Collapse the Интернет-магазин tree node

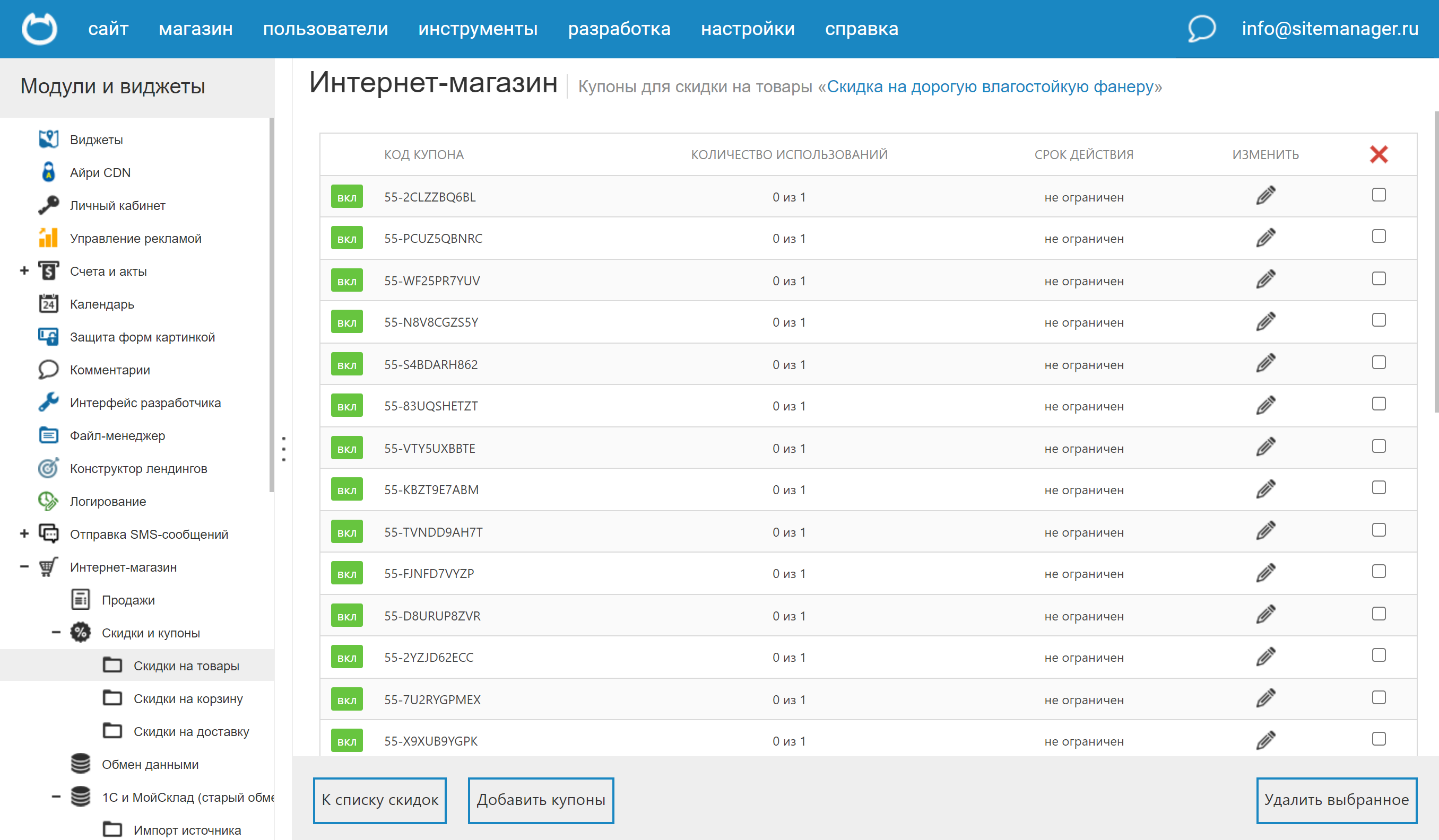[24, 567]
